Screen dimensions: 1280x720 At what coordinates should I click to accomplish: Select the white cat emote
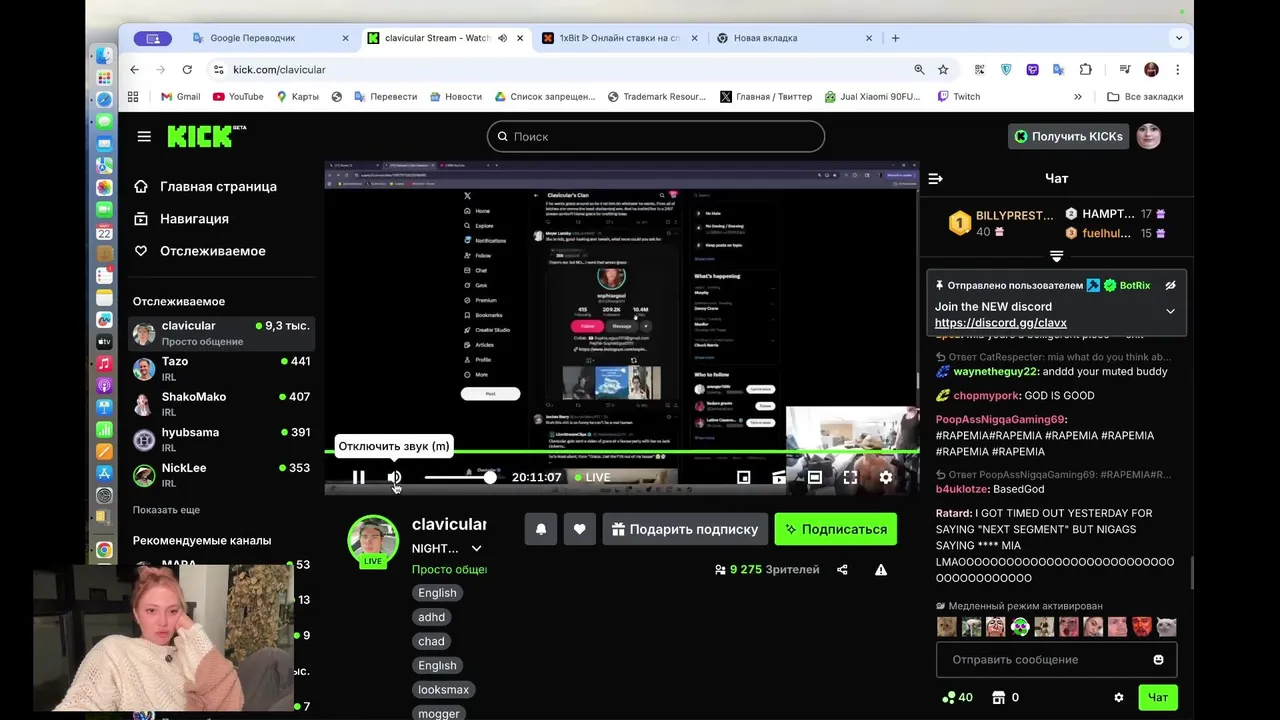click(1166, 627)
